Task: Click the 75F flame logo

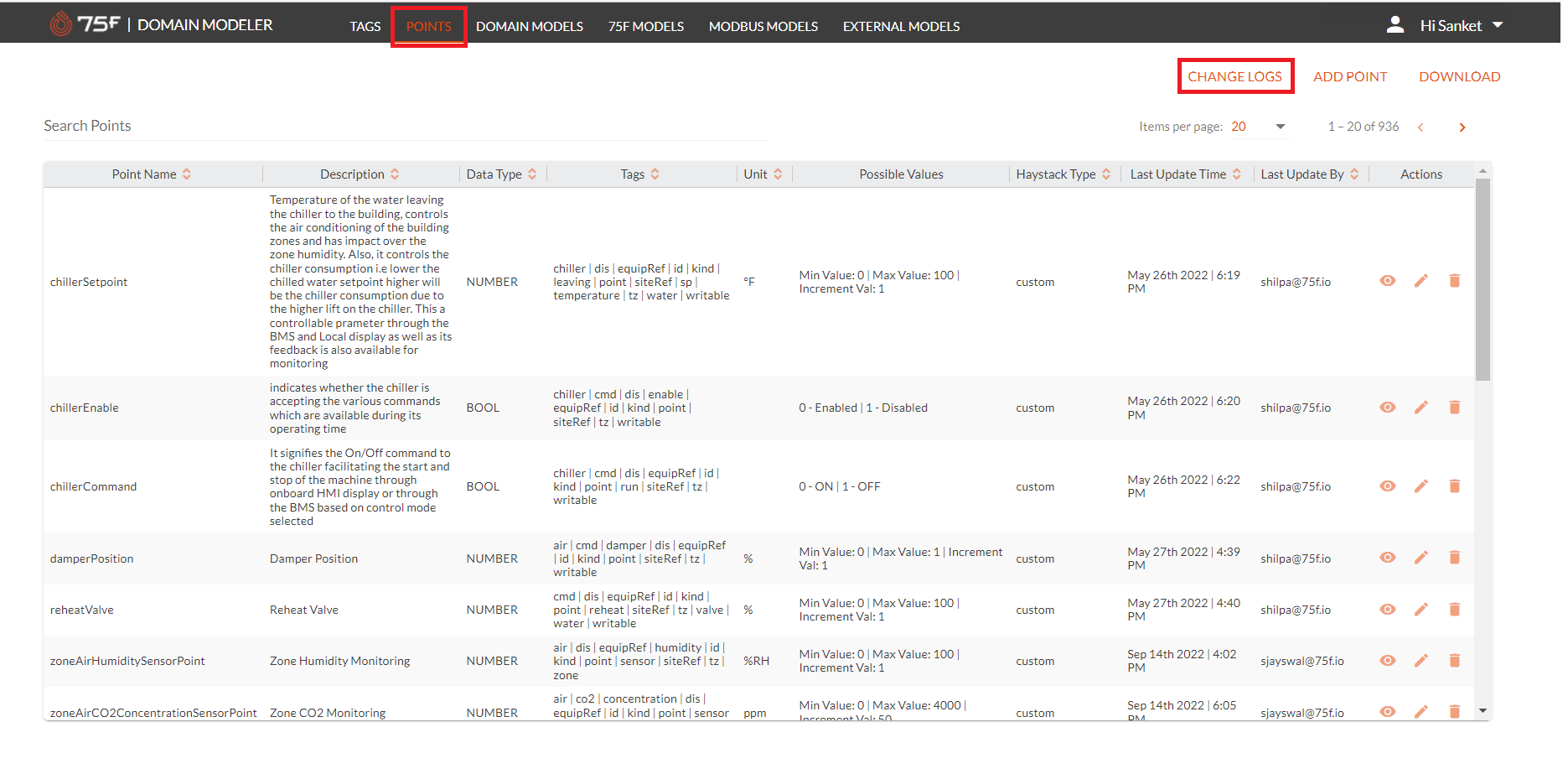Action: tap(61, 24)
